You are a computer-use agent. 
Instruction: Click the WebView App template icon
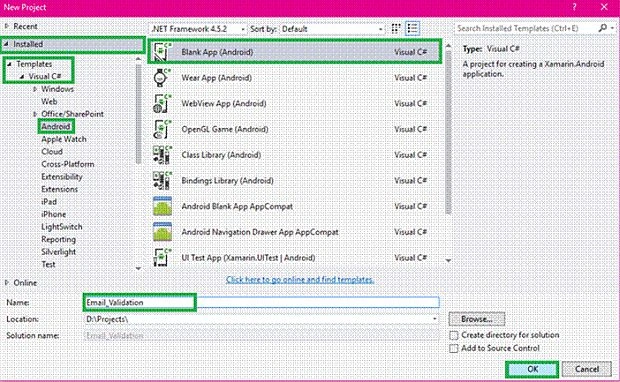point(162,104)
